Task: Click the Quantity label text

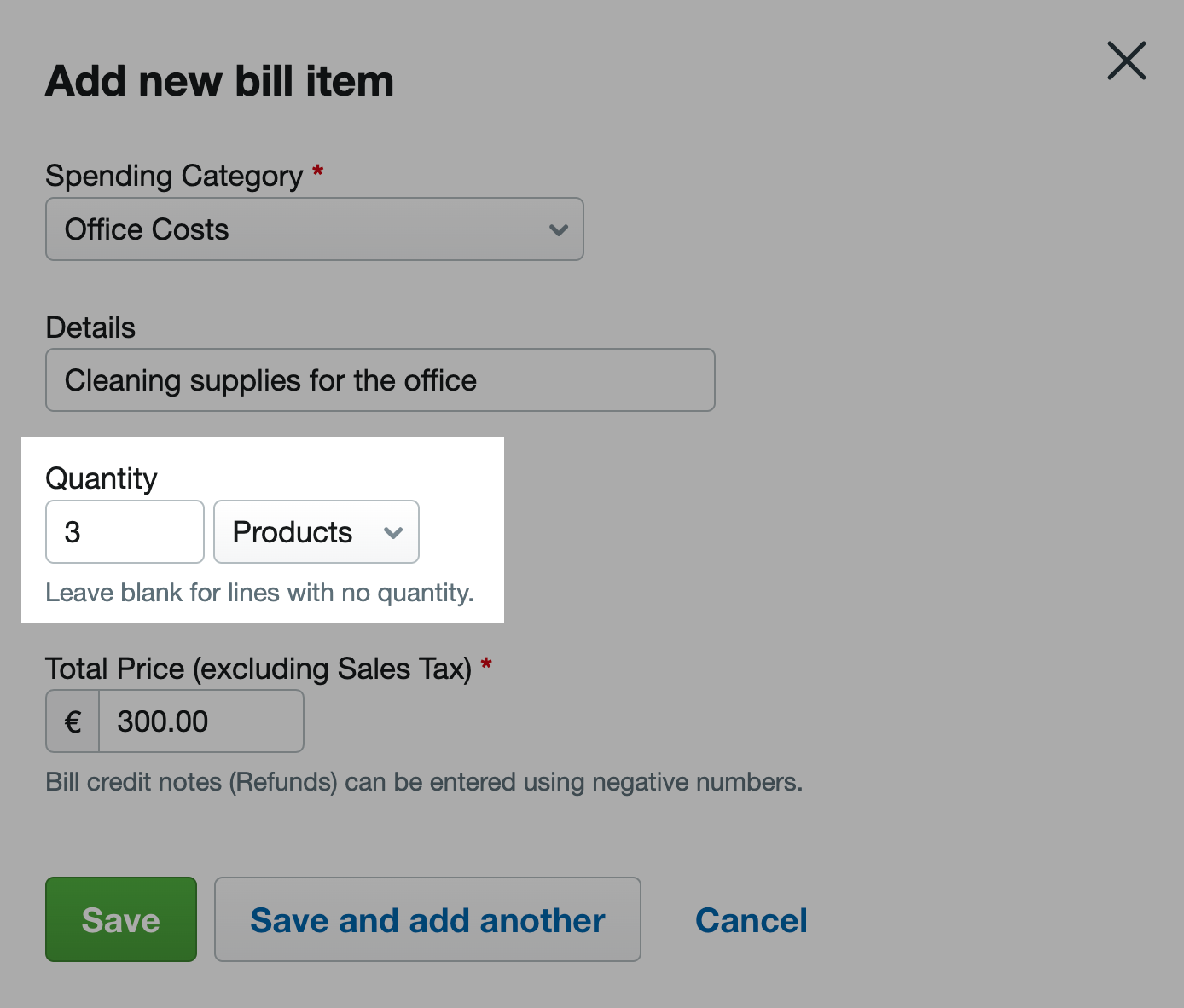Action: coord(102,478)
